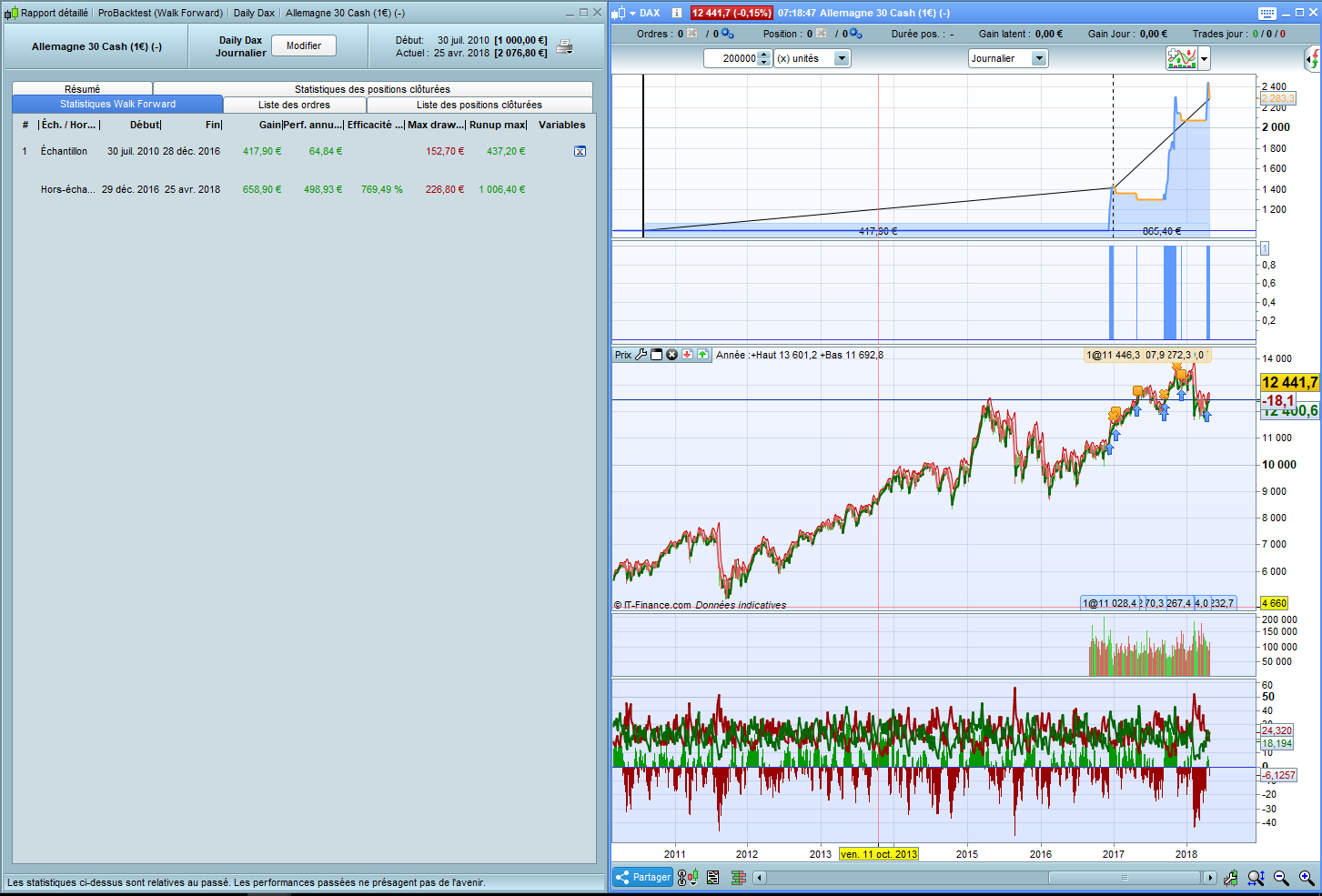Click the -6,1257 indicator value label
The height and width of the screenshot is (896, 1322).
point(1277,775)
